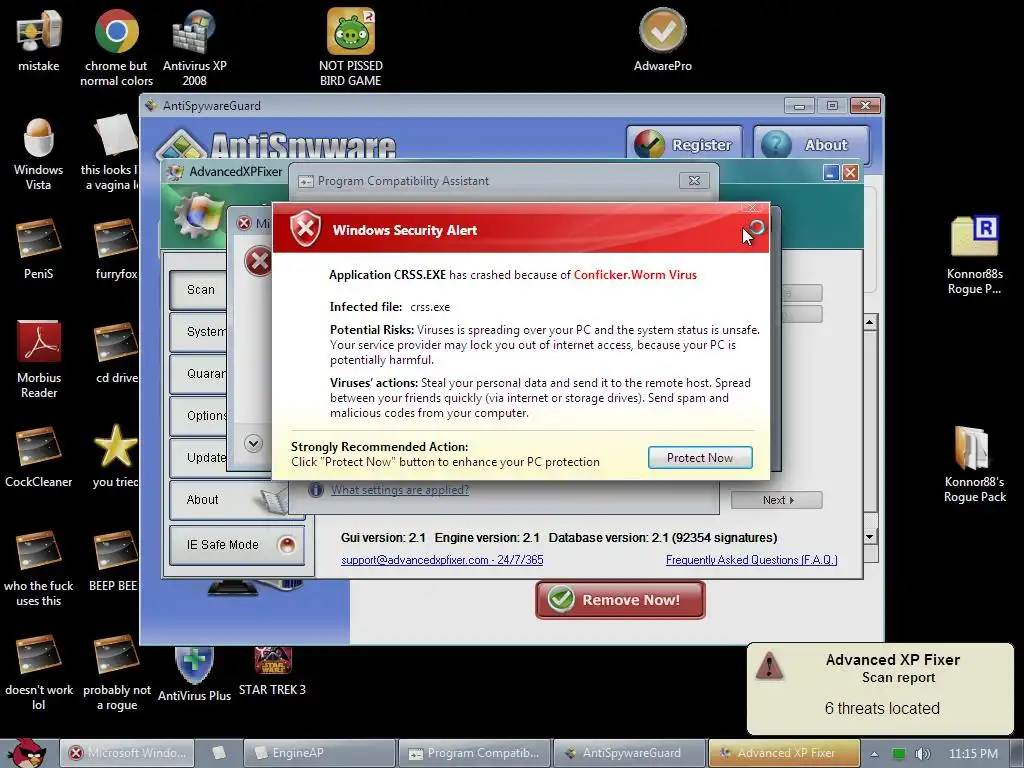The image size is (1024, 768).
Task: Click the volume speaker tray icon
Action: point(922,754)
